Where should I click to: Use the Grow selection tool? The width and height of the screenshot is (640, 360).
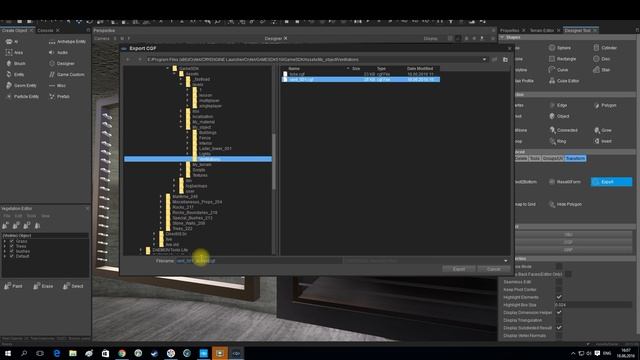tap(602, 130)
